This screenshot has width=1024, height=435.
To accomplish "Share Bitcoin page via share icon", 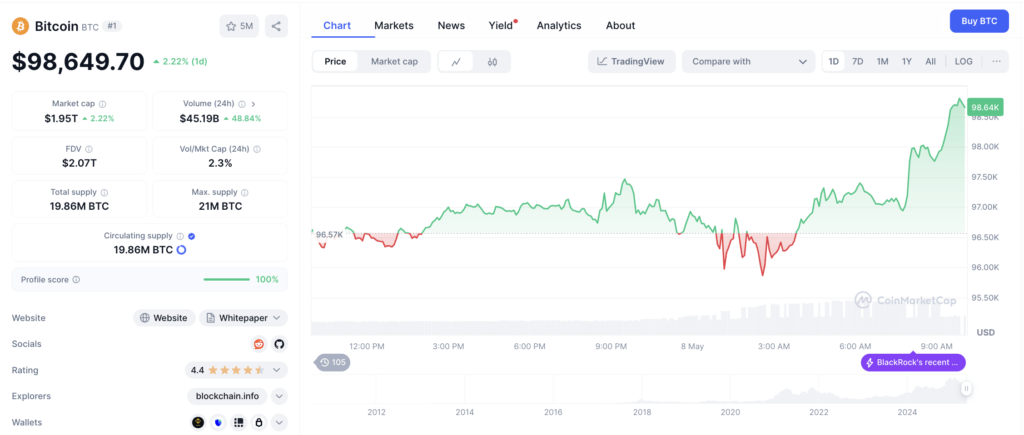I will (x=276, y=26).
